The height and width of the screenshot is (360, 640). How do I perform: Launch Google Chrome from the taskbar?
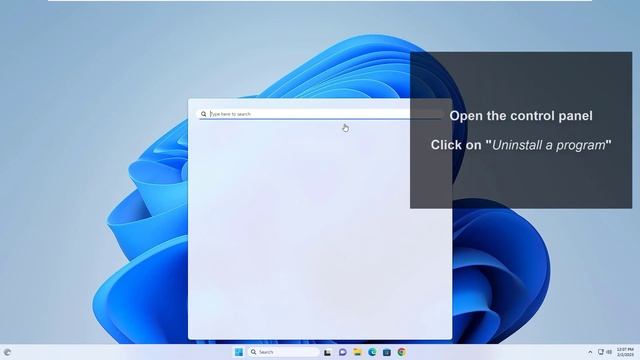[x=402, y=352]
